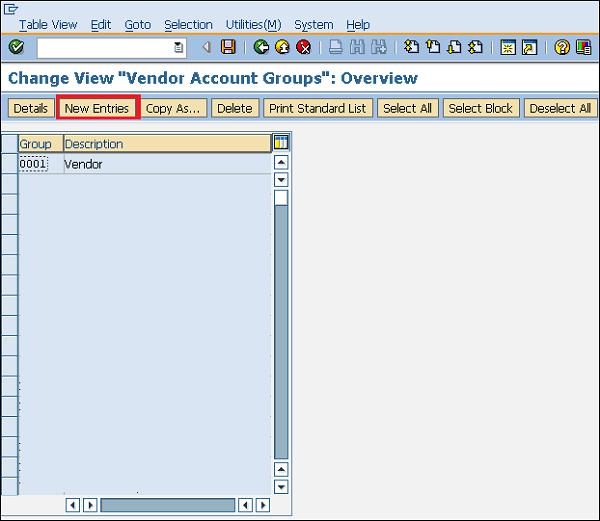Open the Utilities(M) menu

pos(253,24)
